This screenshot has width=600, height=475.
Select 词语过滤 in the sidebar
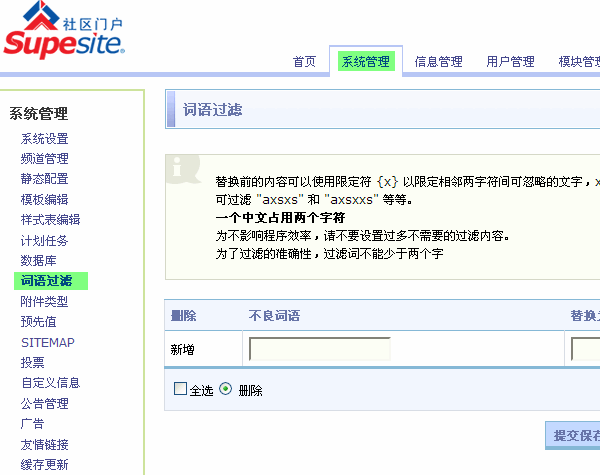pos(47,281)
